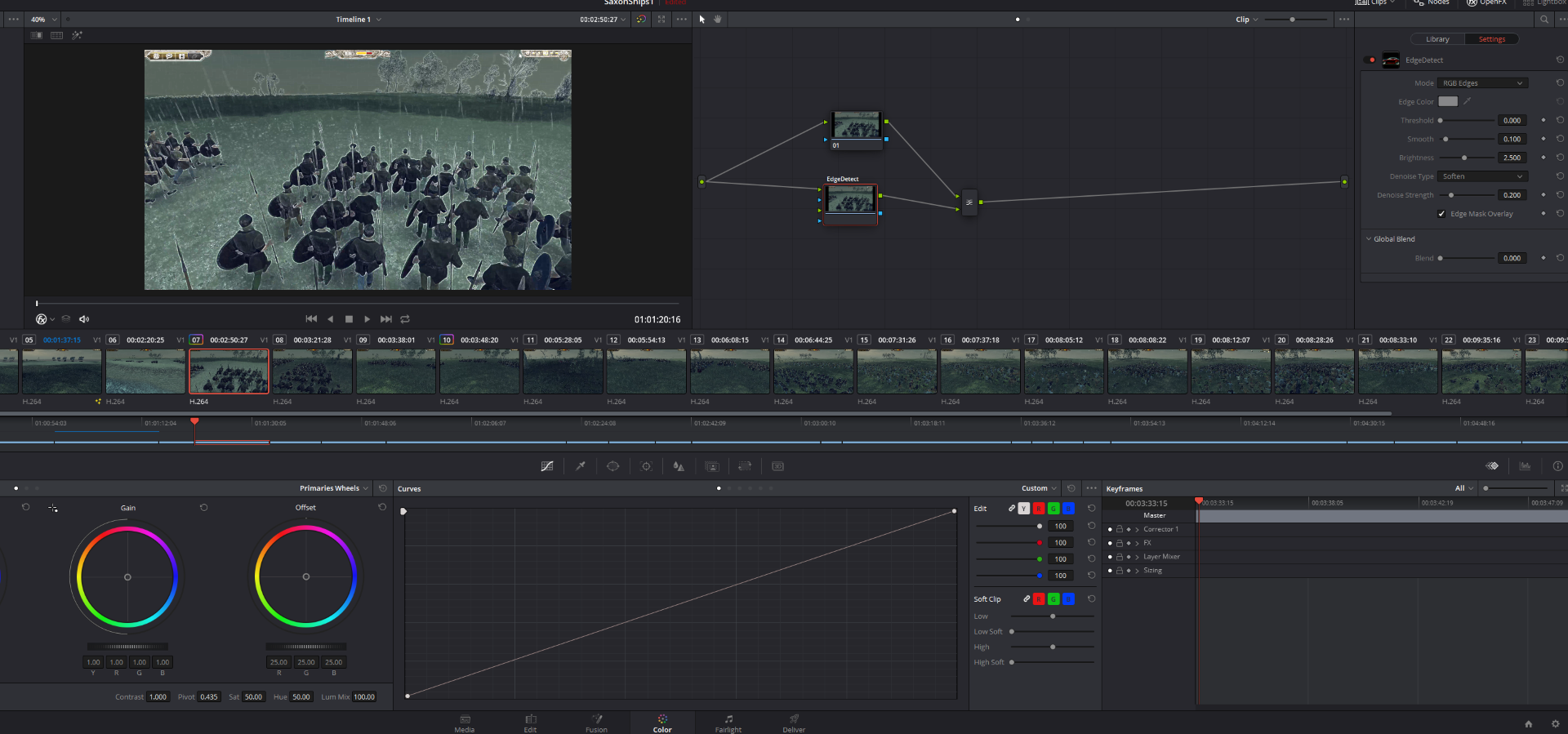Open project settings gear
1568x734 pixels.
(x=1555, y=724)
